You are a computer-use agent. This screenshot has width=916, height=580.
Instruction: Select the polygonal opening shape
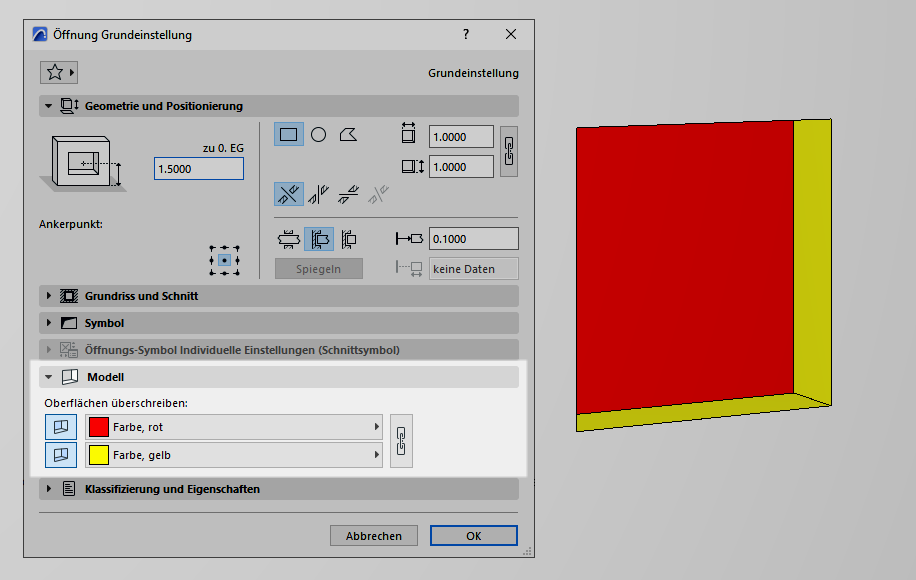[348, 135]
